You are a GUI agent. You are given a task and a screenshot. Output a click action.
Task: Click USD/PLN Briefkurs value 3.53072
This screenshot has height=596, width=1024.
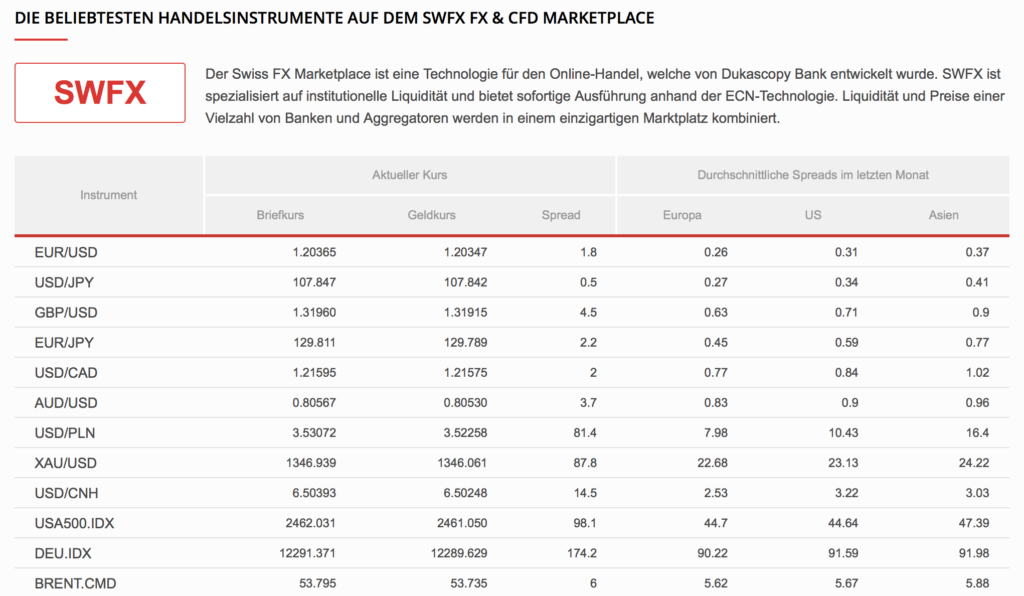coord(314,432)
